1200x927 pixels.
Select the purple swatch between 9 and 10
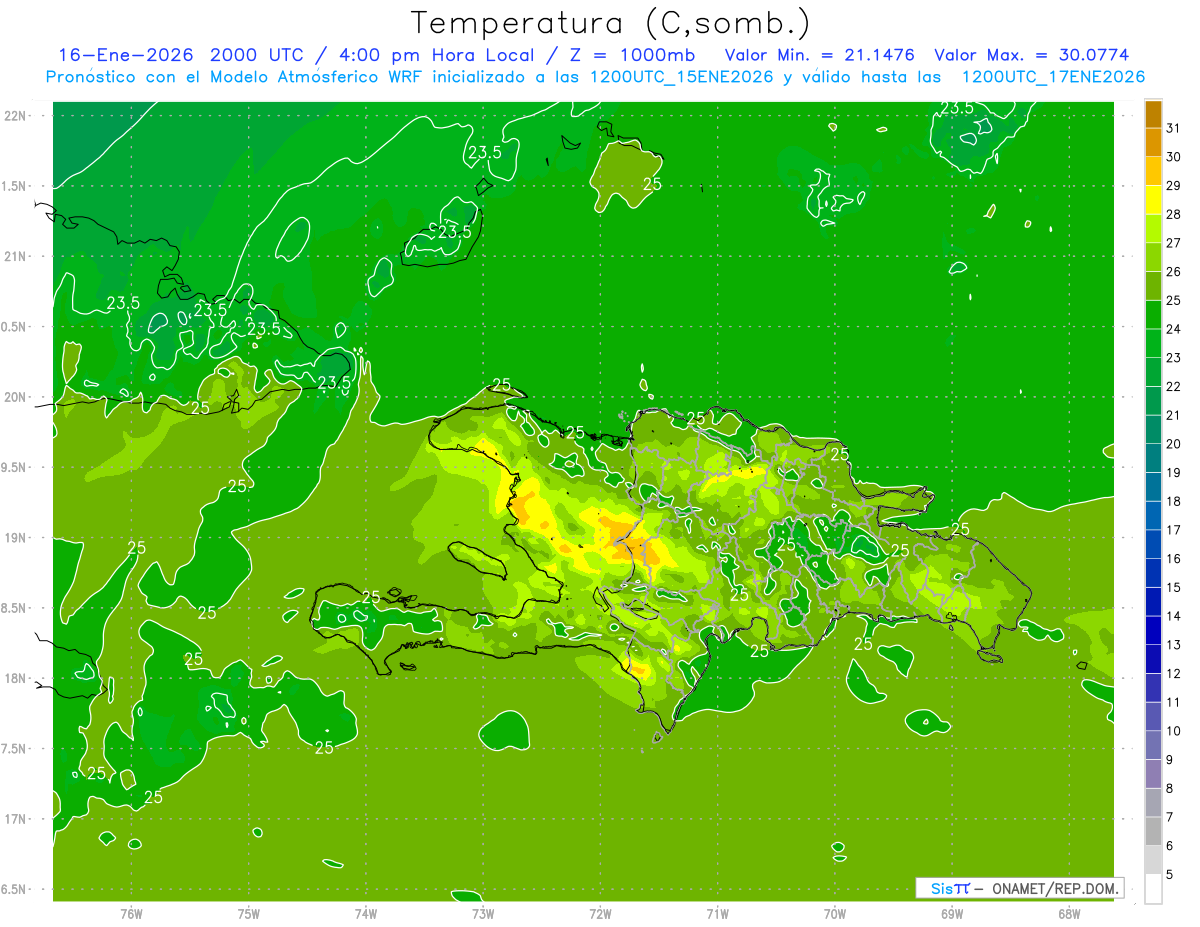(1153, 746)
